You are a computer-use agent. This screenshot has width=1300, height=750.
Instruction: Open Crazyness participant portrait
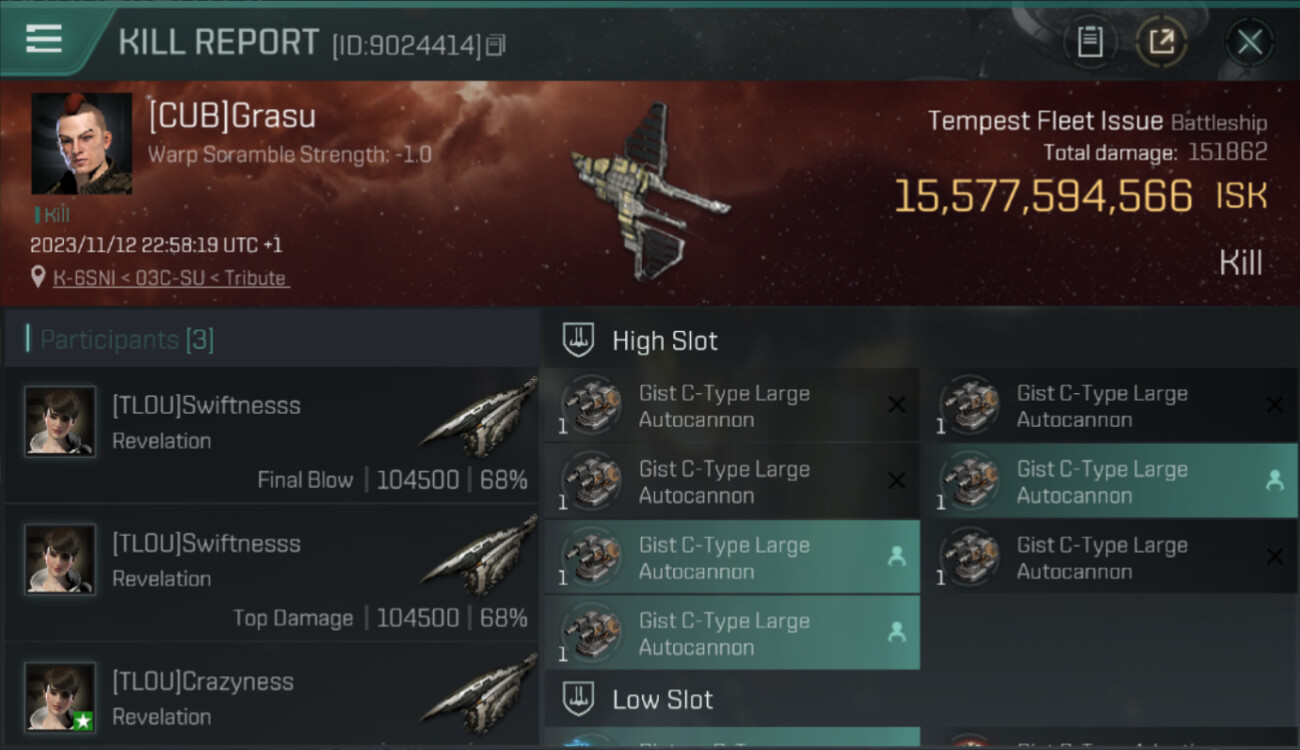click(60, 697)
